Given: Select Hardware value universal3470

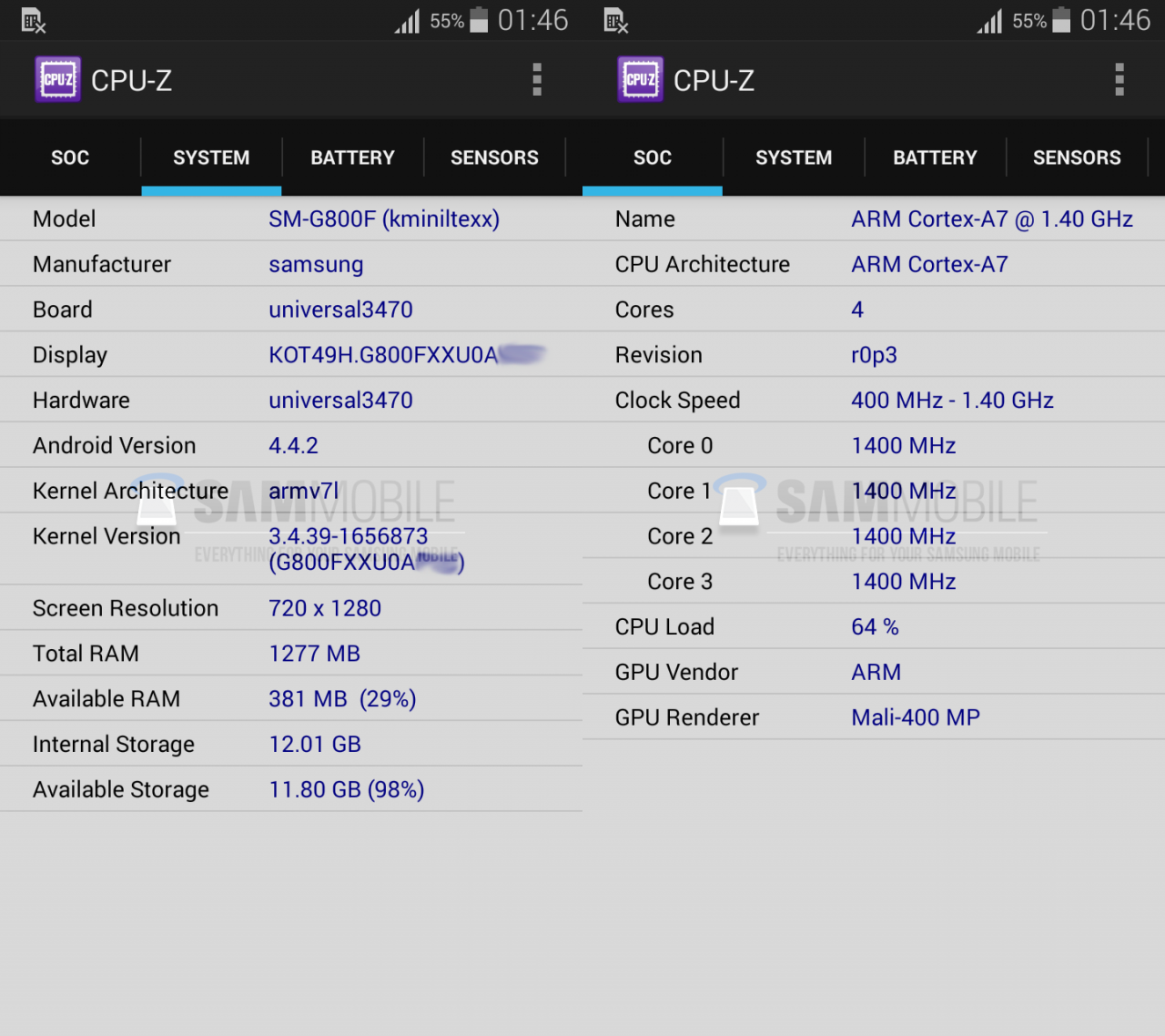Looking at the screenshot, I should click(x=340, y=401).
